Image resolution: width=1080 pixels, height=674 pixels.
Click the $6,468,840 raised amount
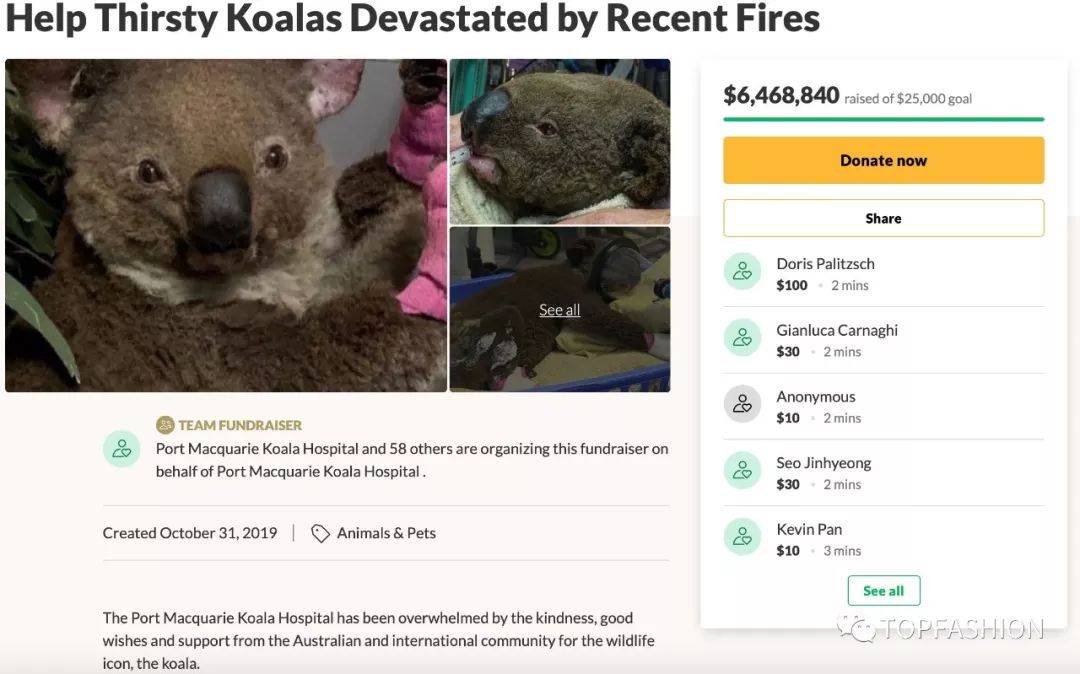[x=781, y=95]
